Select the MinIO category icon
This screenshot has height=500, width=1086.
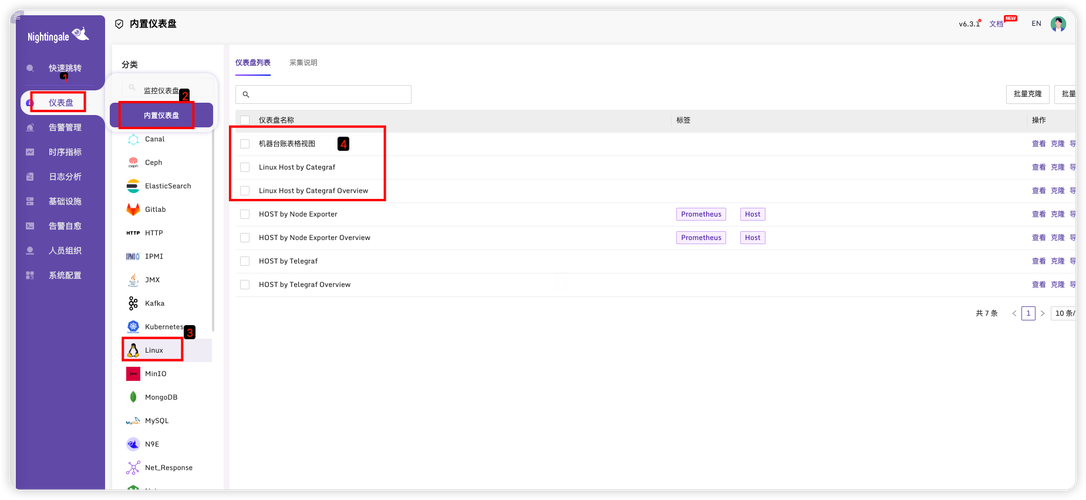tap(133, 374)
